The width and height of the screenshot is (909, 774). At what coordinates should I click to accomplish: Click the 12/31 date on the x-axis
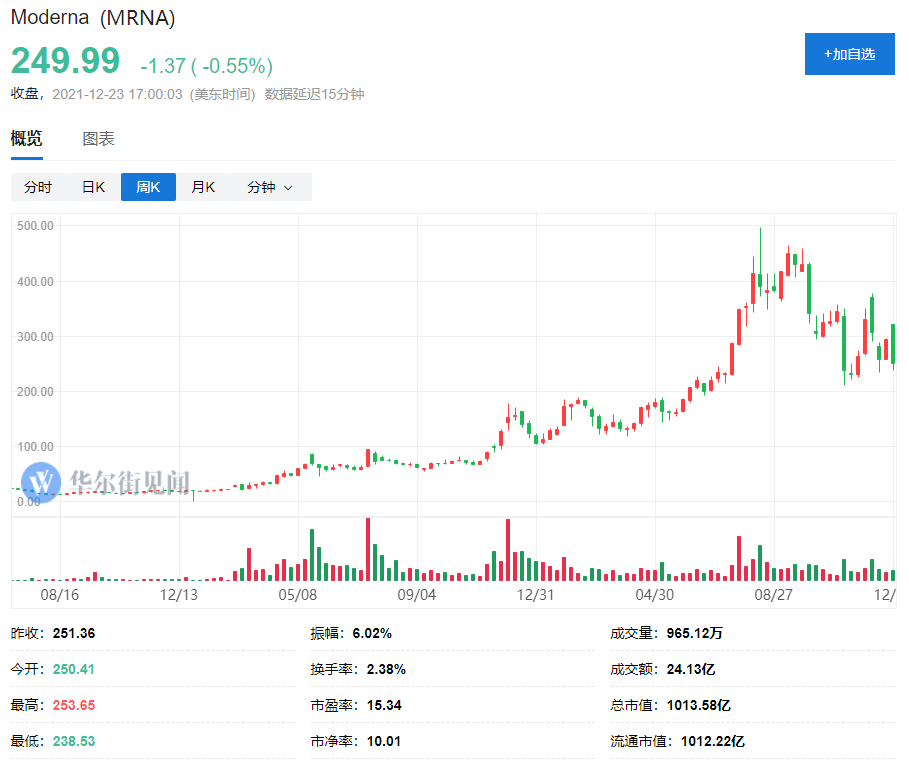tap(535, 594)
